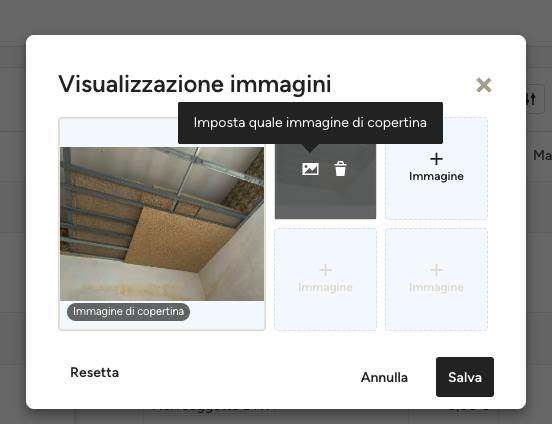Click the greyed 'Immagine' label in the lower-left slot
The width and height of the screenshot is (552, 424).
(325, 287)
